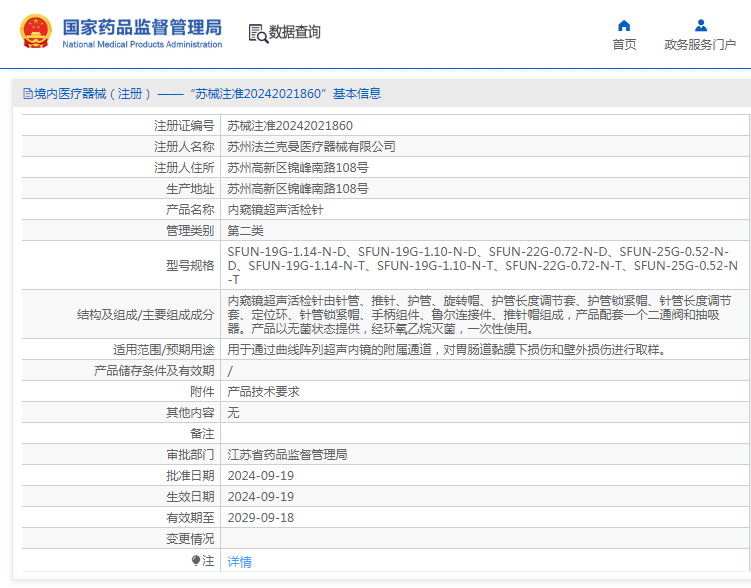The height and width of the screenshot is (588, 751).
Task: Select expiry date 2029-09-18
Action: [261, 518]
